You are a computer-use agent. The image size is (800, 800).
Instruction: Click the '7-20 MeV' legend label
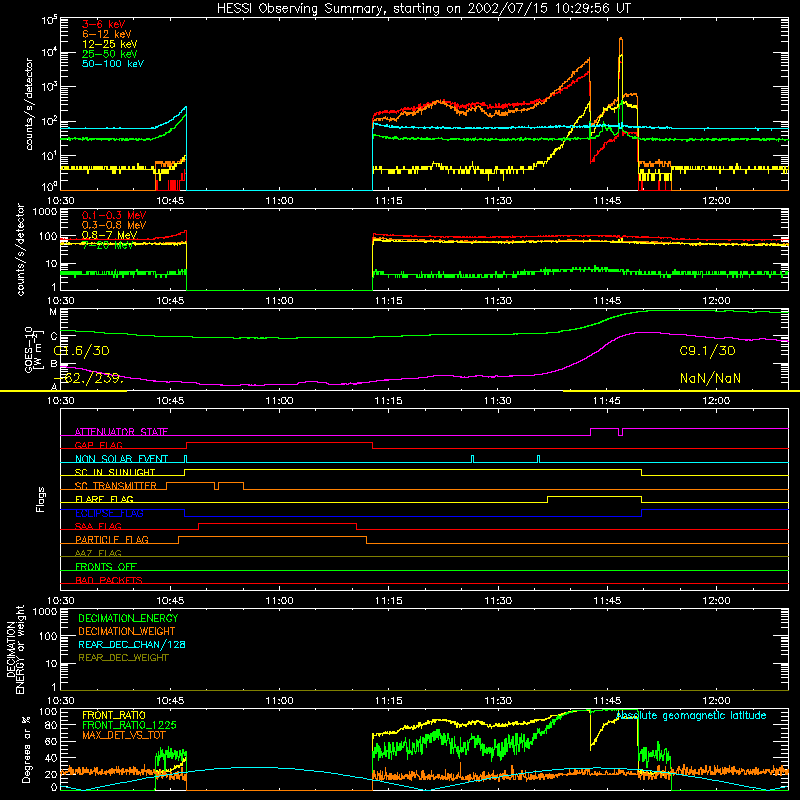(108, 245)
